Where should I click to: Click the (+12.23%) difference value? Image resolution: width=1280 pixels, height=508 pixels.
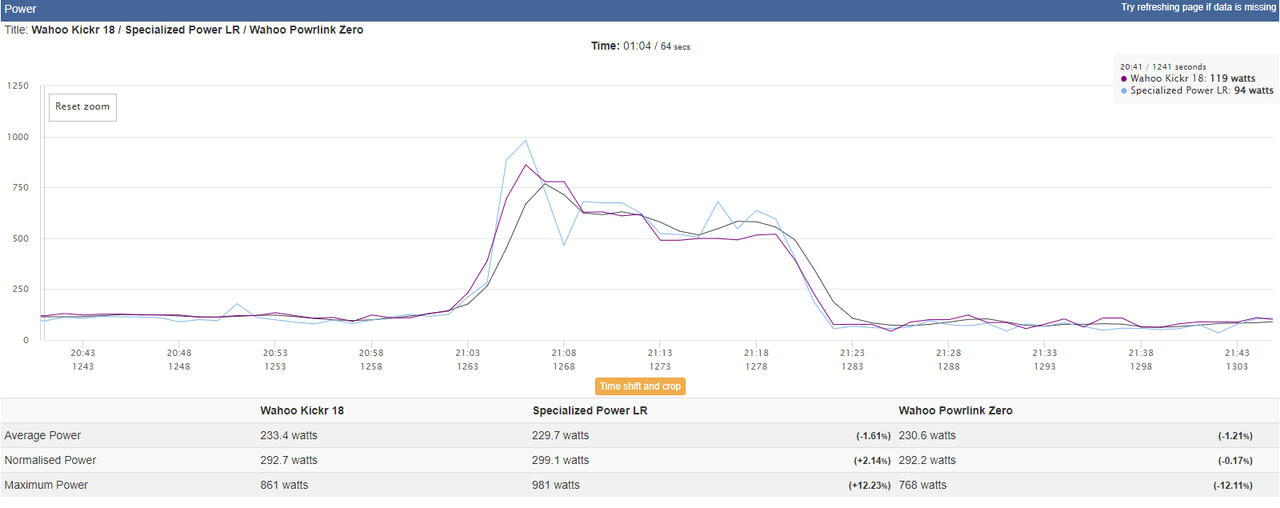click(x=871, y=485)
